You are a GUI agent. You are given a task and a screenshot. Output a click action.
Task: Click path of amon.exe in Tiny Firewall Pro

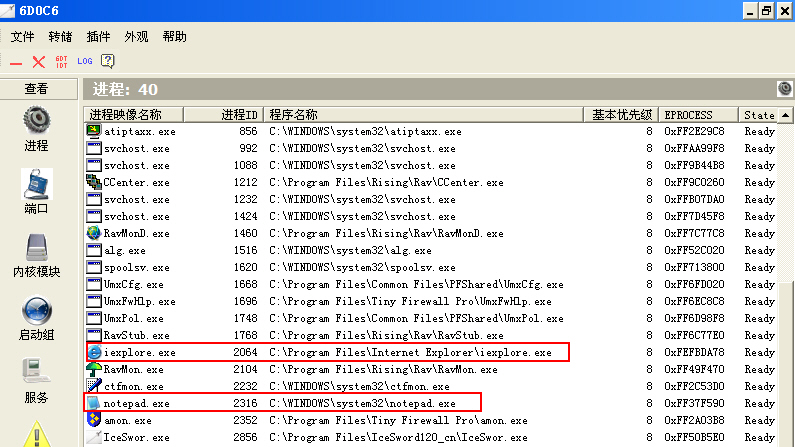click(x=399, y=420)
